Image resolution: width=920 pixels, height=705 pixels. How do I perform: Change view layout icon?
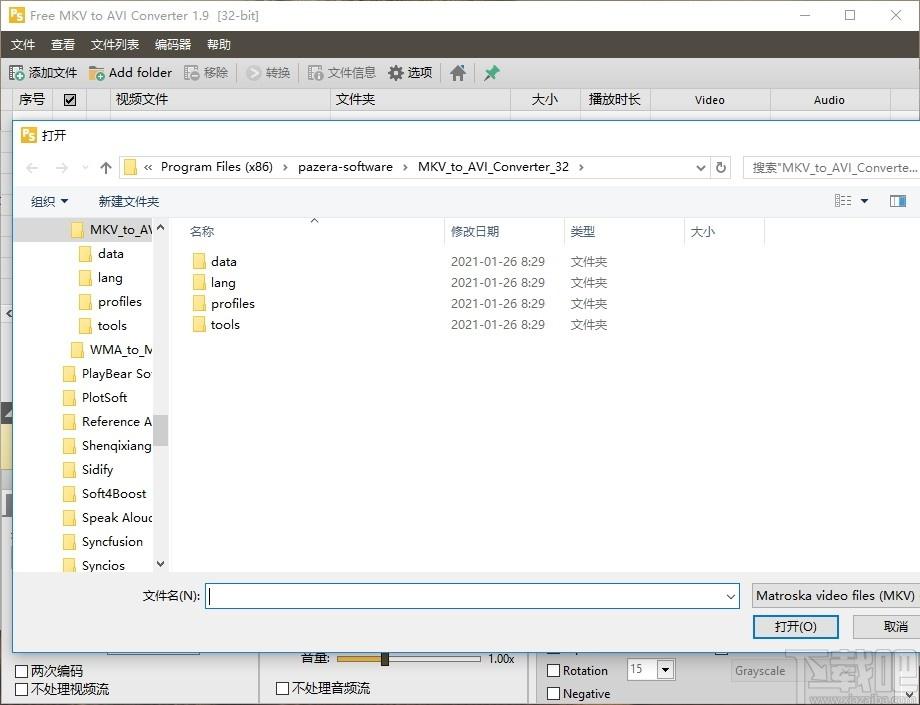tap(843, 201)
